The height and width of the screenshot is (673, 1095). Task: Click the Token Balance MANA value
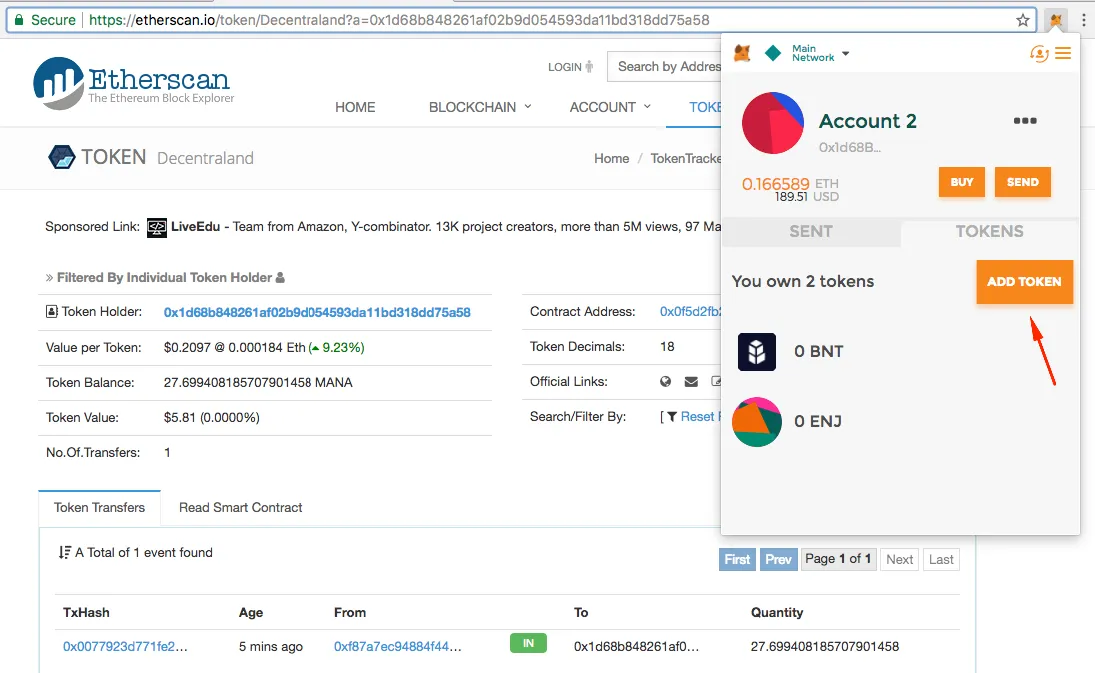pyautogui.click(x=258, y=383)
